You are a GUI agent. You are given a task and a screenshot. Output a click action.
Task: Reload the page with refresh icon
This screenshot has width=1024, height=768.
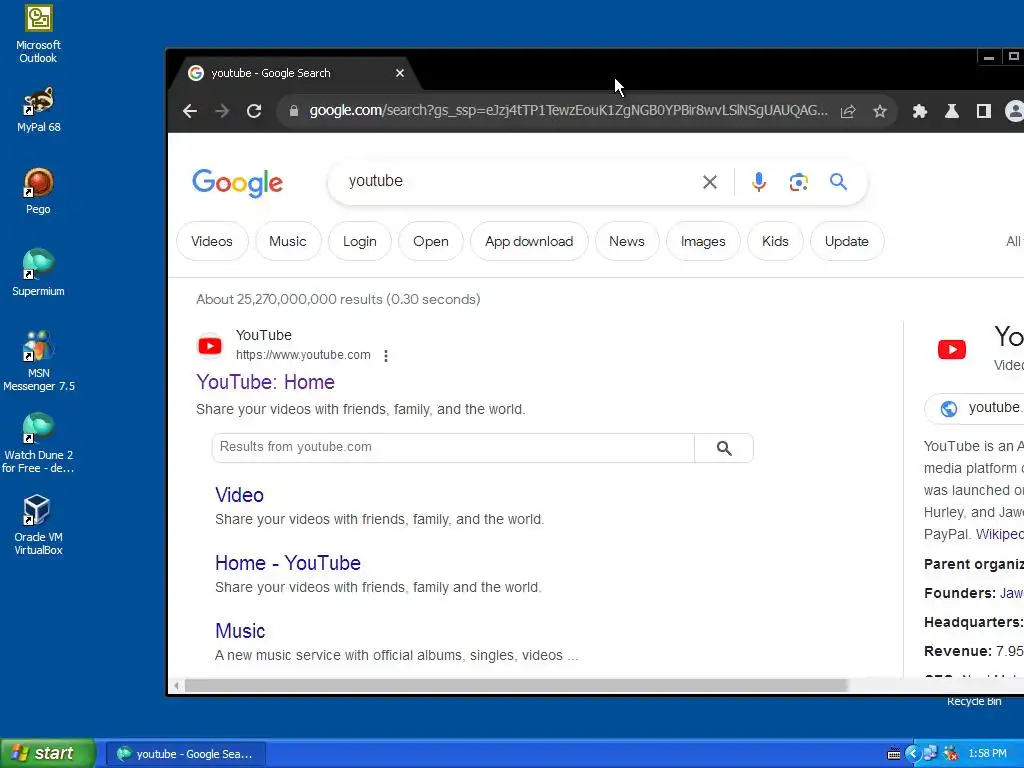[254, 111]
